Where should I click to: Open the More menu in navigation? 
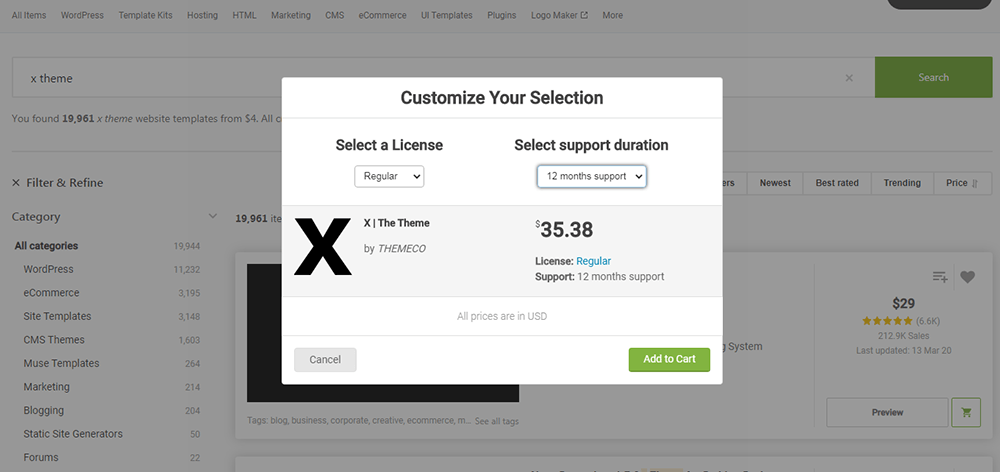point(613,15)
